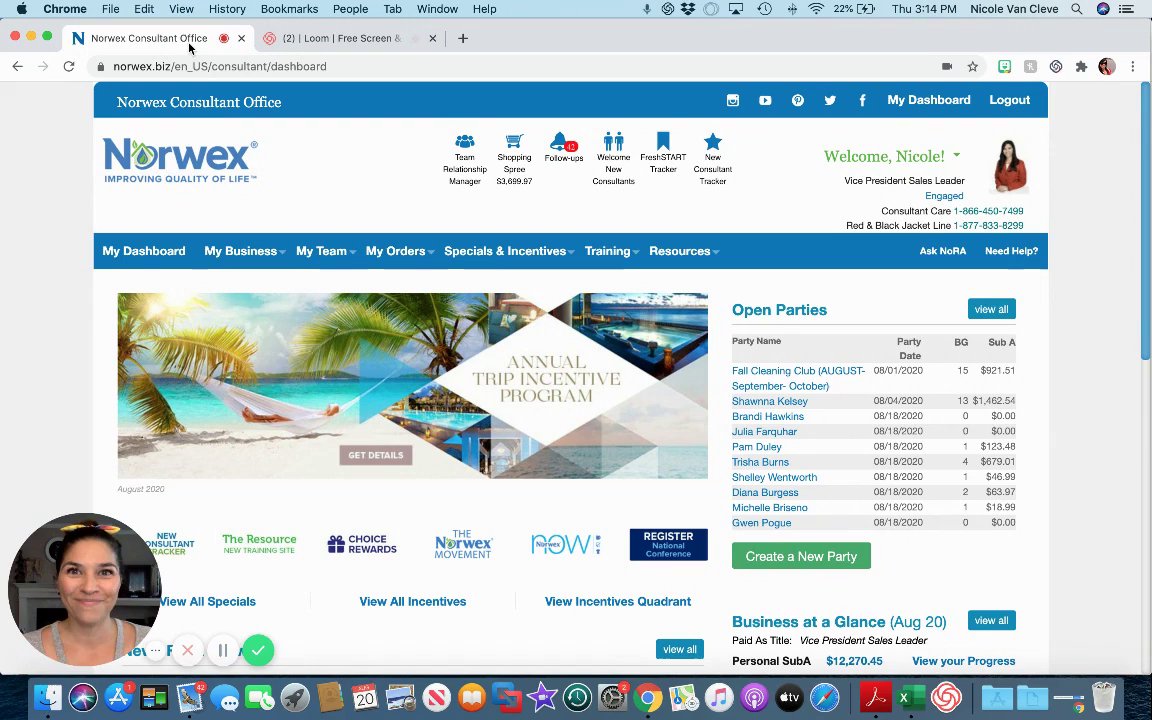Open a new browser tab
The image size is (1152, 720).
point(462,38)
